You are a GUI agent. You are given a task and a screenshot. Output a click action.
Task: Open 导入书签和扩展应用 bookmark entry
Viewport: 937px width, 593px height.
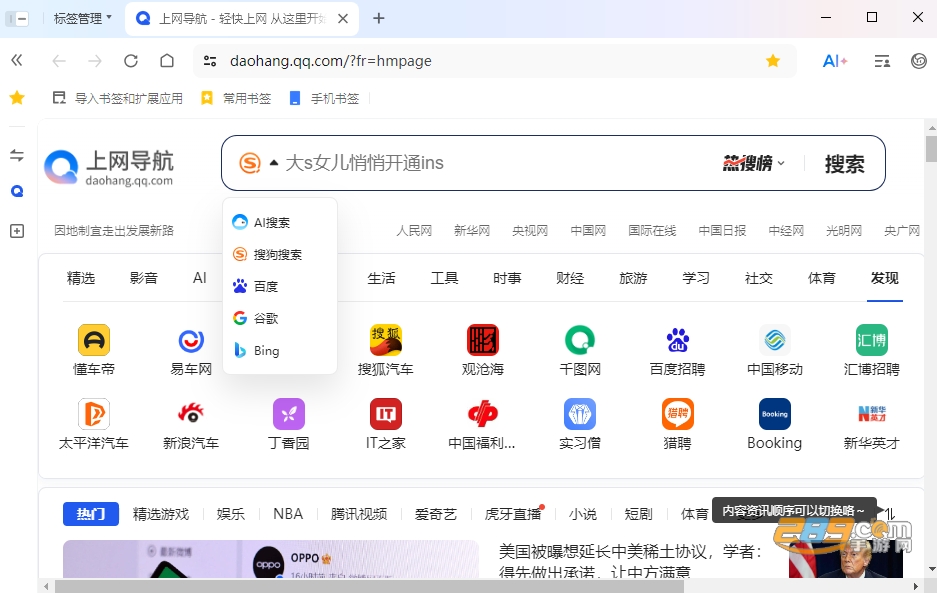118,98
